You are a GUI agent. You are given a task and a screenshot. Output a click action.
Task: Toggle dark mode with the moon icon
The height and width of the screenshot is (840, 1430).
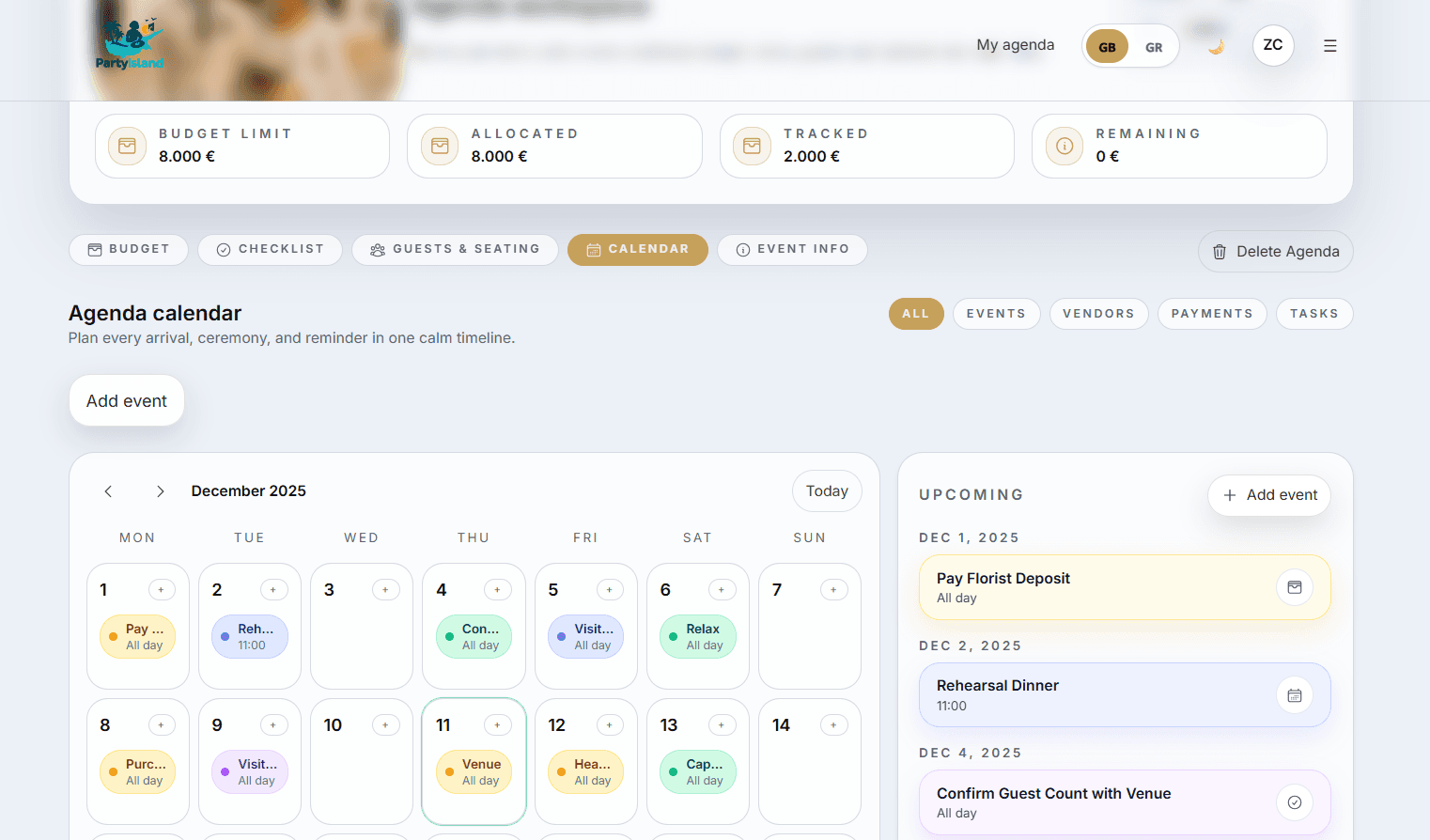tap(1215, 45)
